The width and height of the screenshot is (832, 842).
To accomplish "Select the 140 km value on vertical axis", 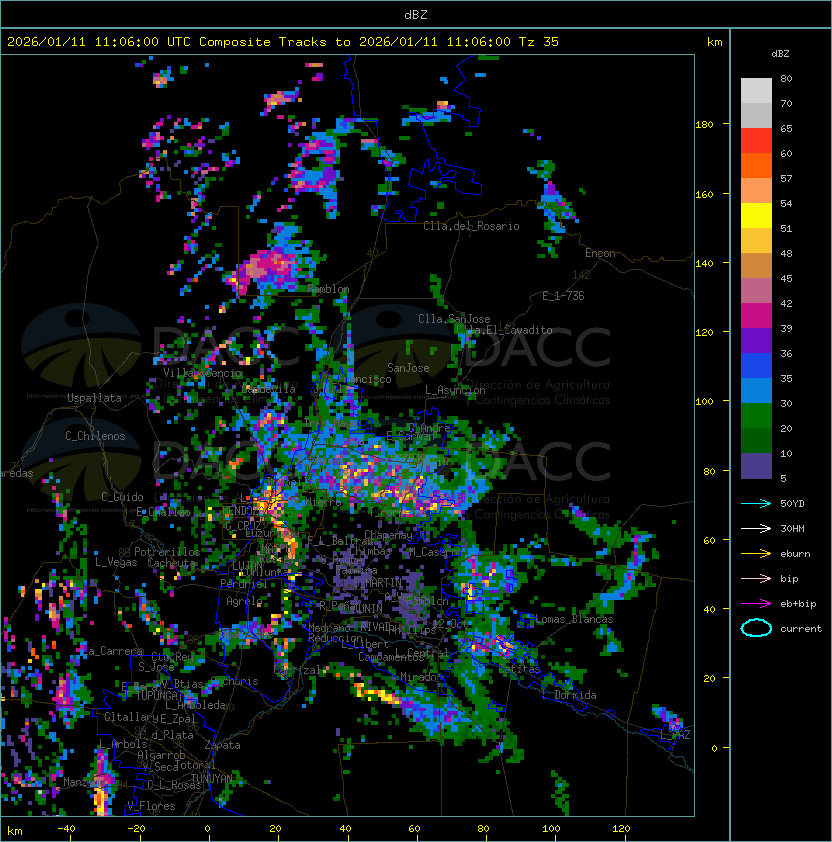I will [x=704, y=263].
